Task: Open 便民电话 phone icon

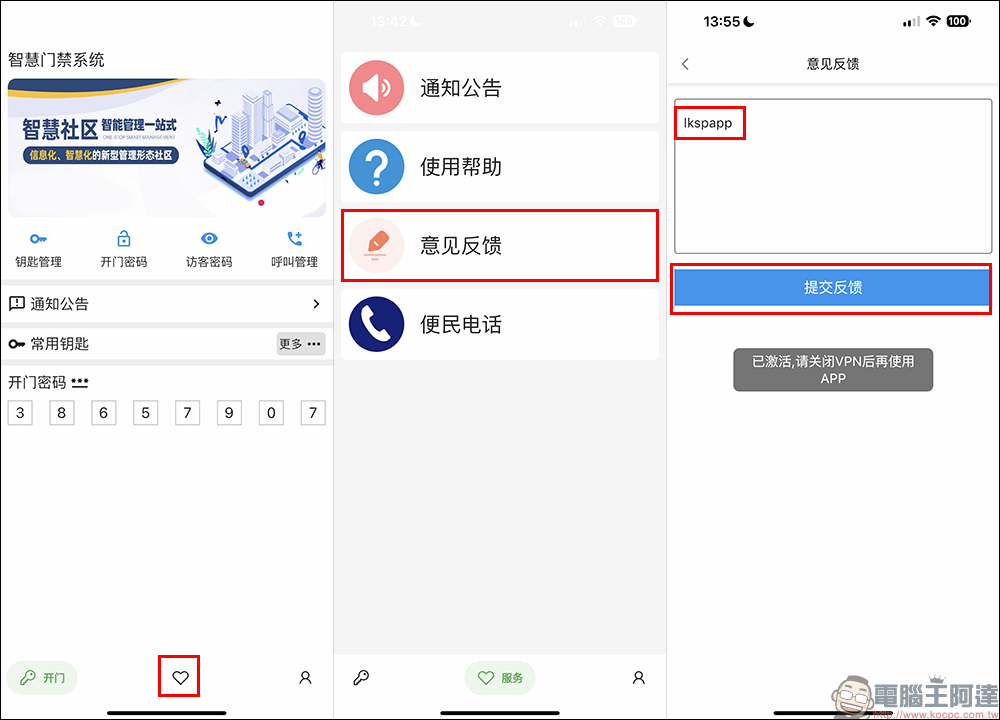Action: click(376, 324)
